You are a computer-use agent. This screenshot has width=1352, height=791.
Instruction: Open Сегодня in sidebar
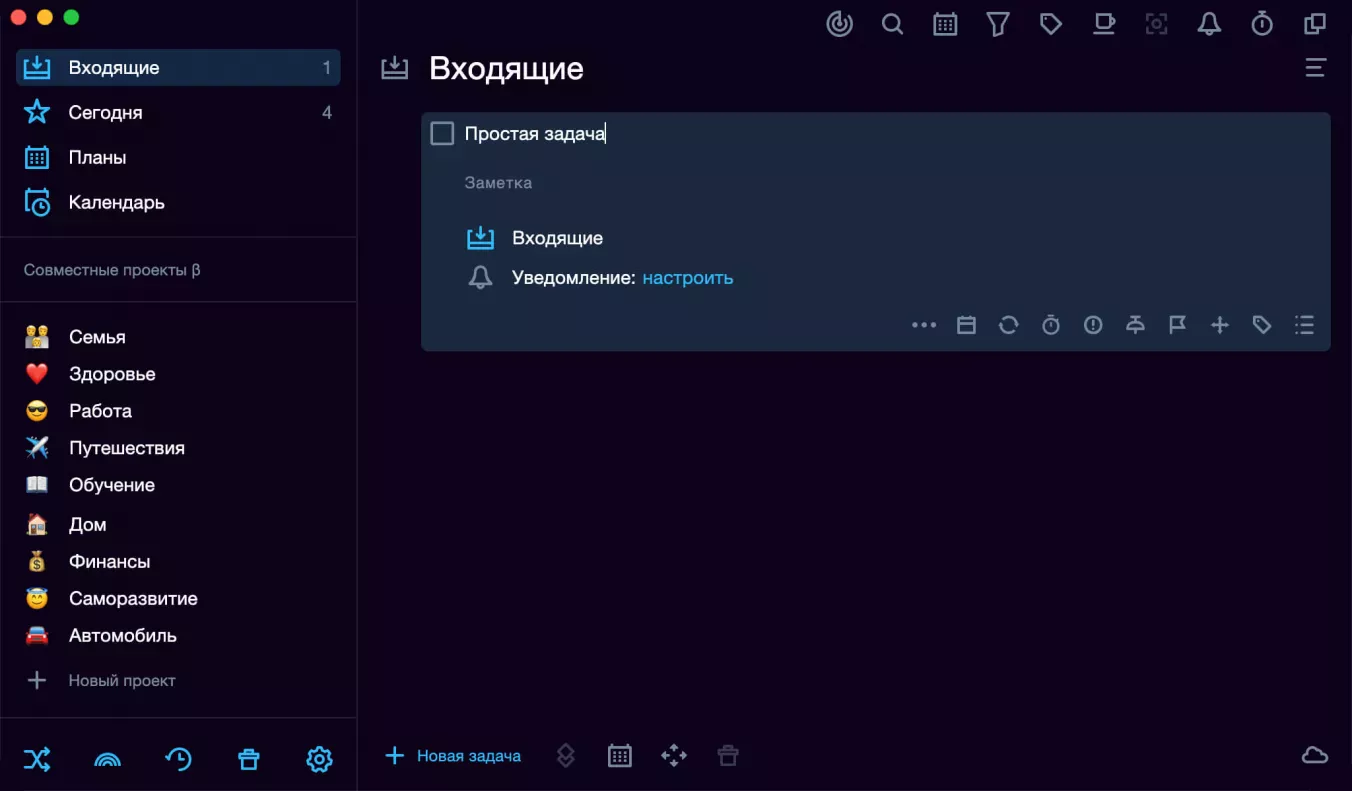(x=178, y=113)
